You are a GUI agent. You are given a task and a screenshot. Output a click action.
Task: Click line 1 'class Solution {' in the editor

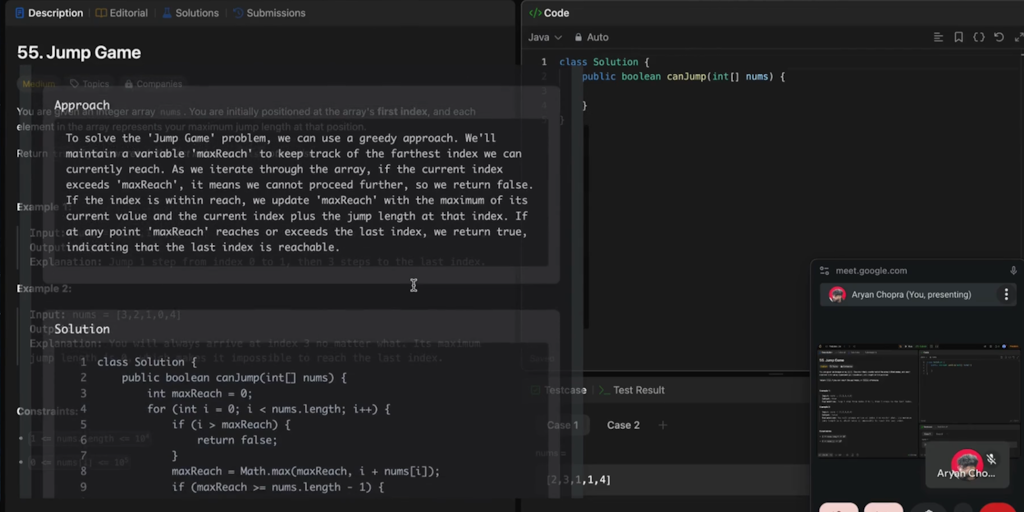pos(604,62)
